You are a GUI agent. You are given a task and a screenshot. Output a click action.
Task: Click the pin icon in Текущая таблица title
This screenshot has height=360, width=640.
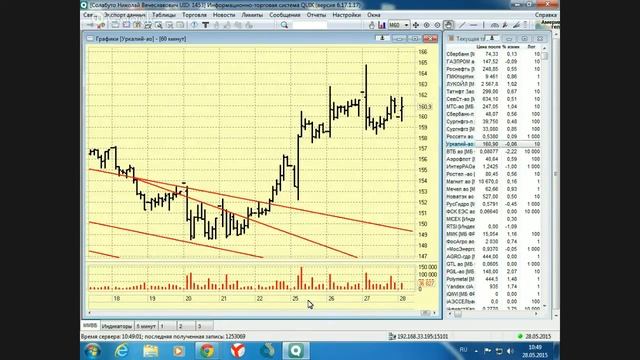(x=492, y=38)
